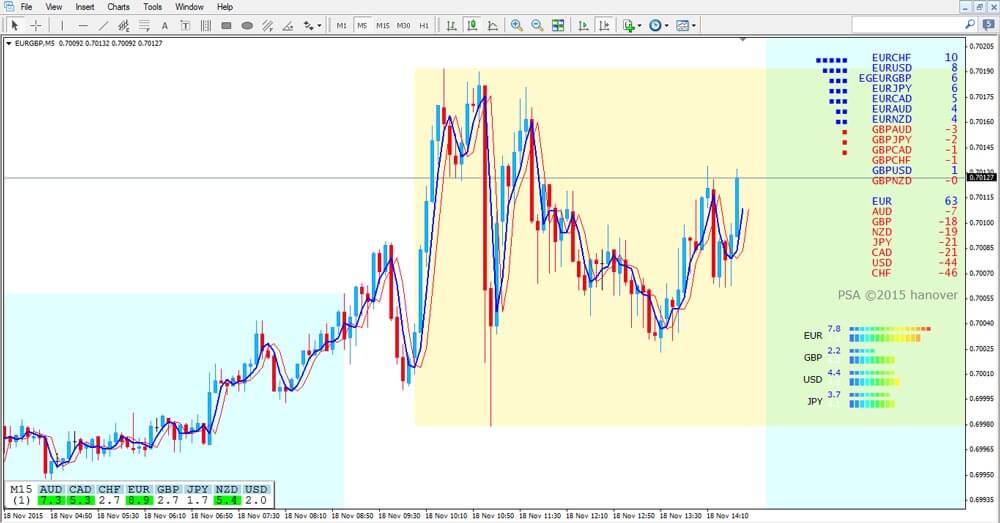Image resolution: width=1000 pixels, height=523 pixels.
Task: Click the 'PSA ©2015 hanover' text
Action: click(x=897, y=295)
